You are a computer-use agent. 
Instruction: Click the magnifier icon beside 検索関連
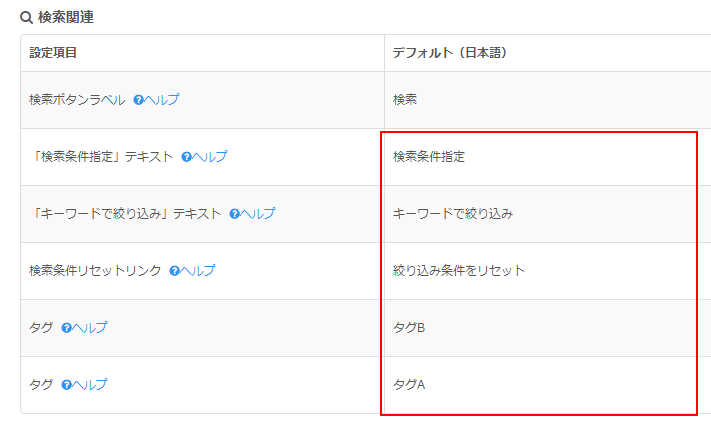(x=26, y=18)
